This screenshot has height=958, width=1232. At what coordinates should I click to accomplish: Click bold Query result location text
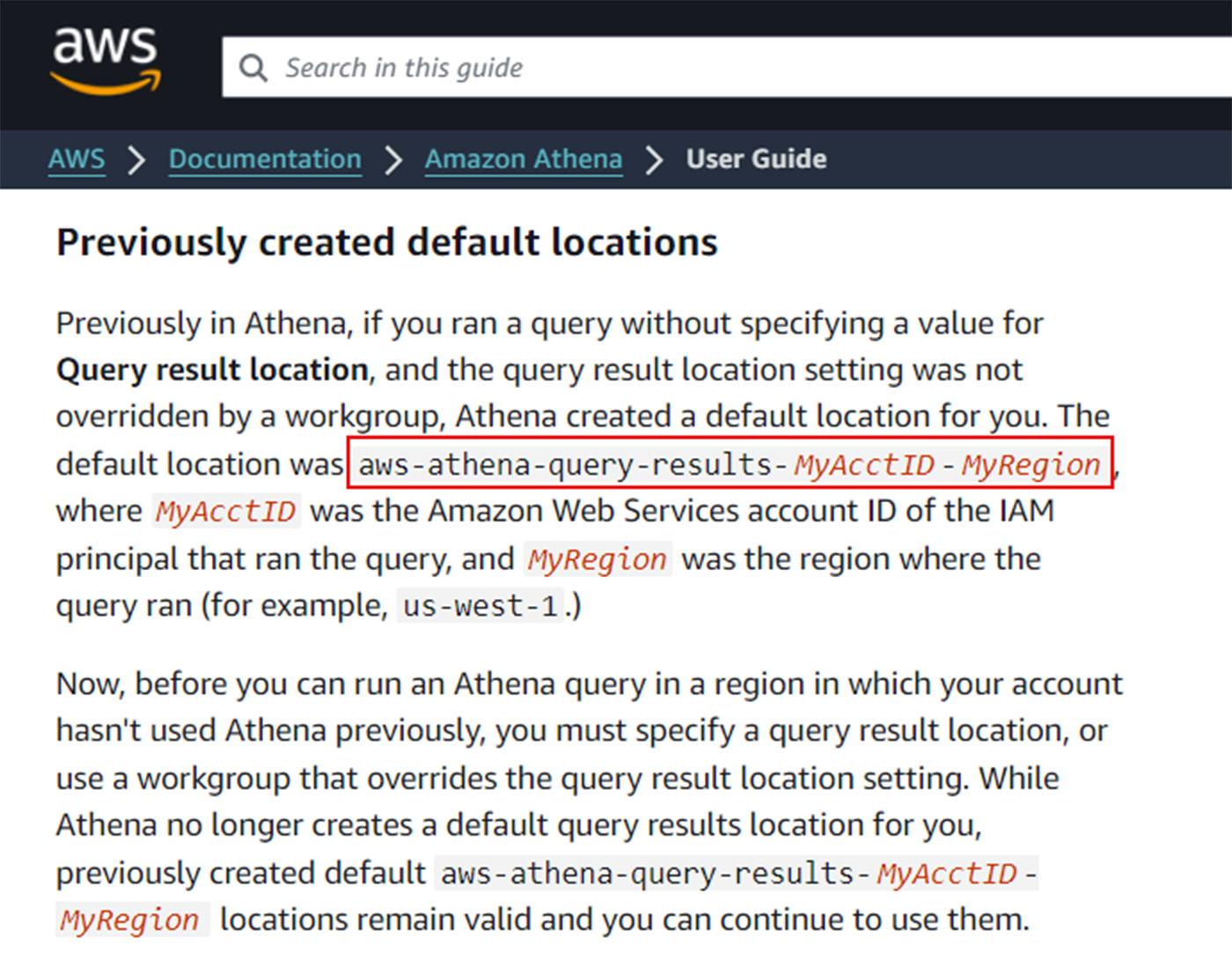coord(212,369)
